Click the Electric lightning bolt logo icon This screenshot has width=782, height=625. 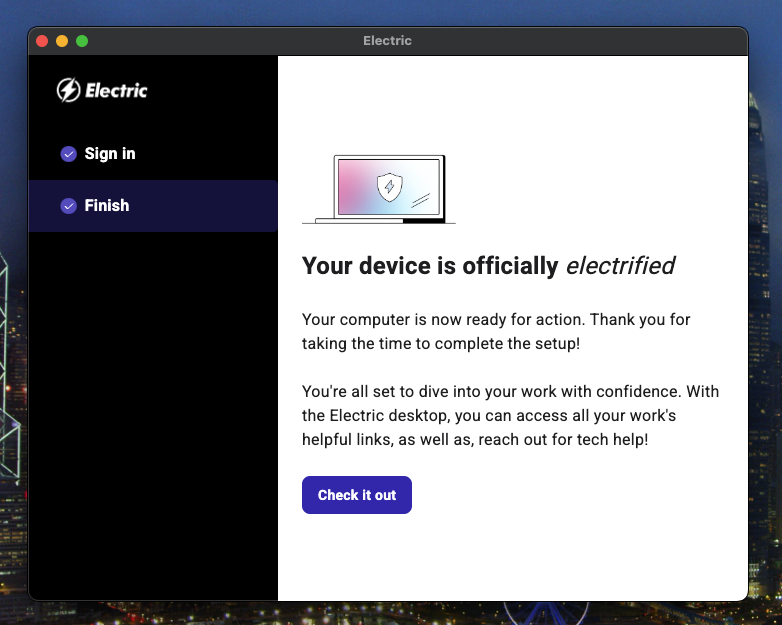click(x=68, y=90)
